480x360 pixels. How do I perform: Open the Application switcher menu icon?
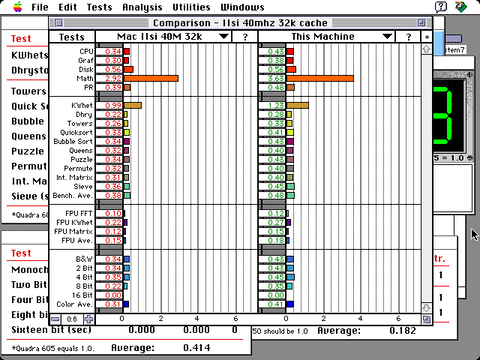(461, 7)
